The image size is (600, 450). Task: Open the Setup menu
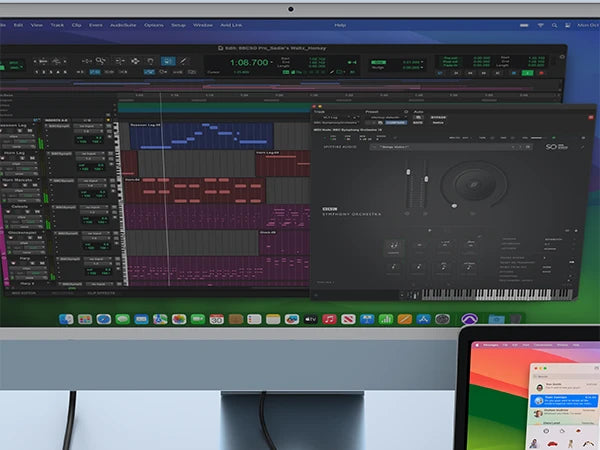(178, 25)
